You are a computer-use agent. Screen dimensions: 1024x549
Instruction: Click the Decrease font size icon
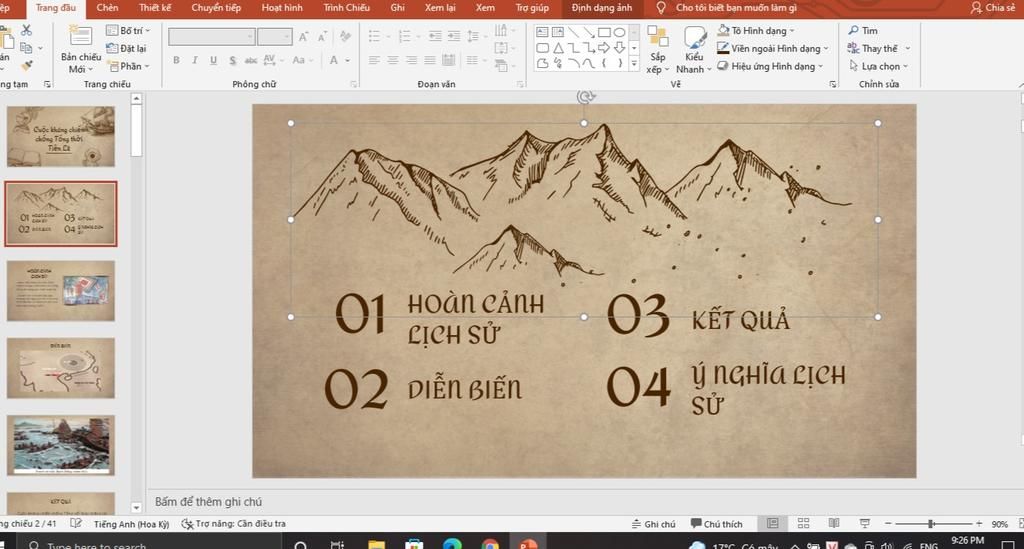coord(322,37)
